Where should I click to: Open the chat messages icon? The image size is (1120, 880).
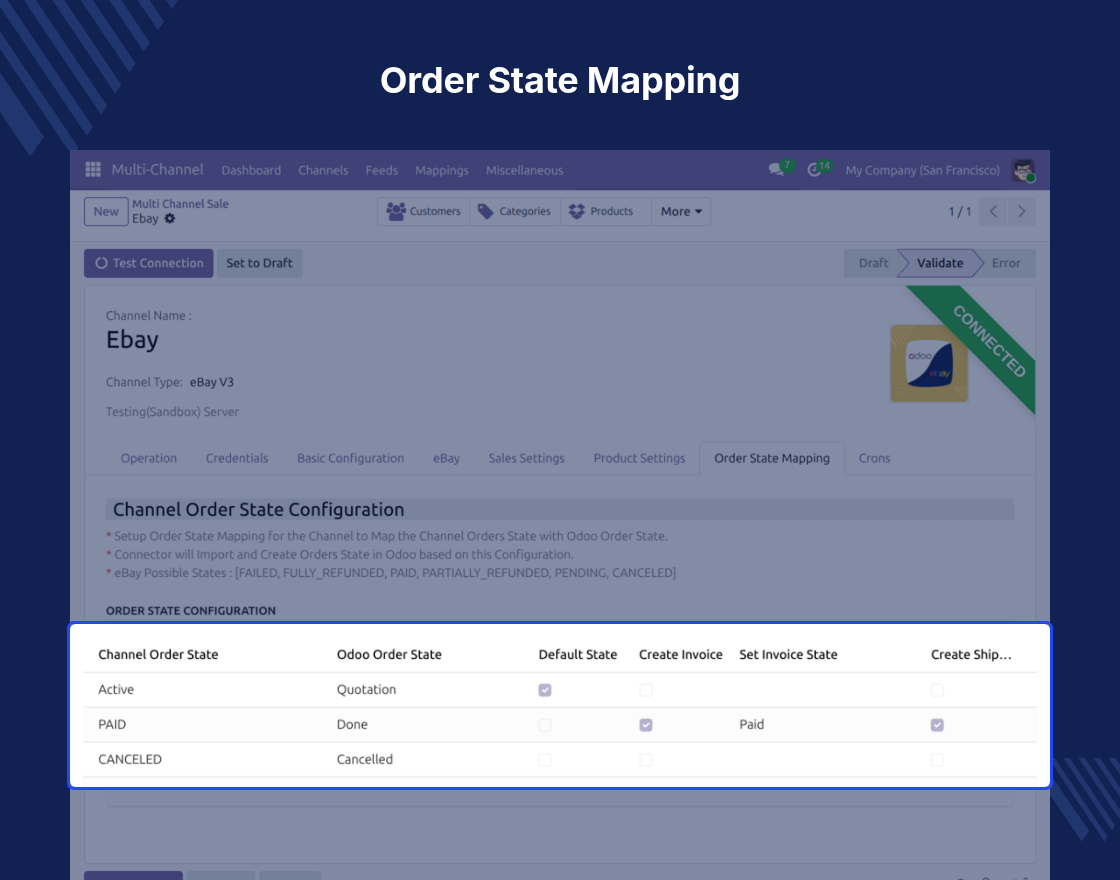(776, 169)
